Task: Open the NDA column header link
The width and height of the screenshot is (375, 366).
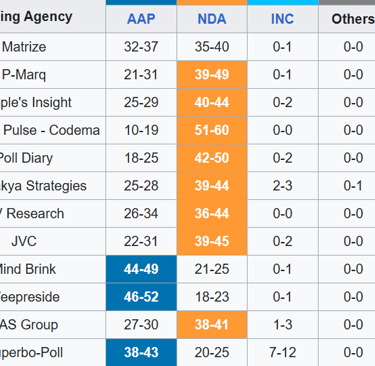Action: pyautogui.click(x=212, y=19)
